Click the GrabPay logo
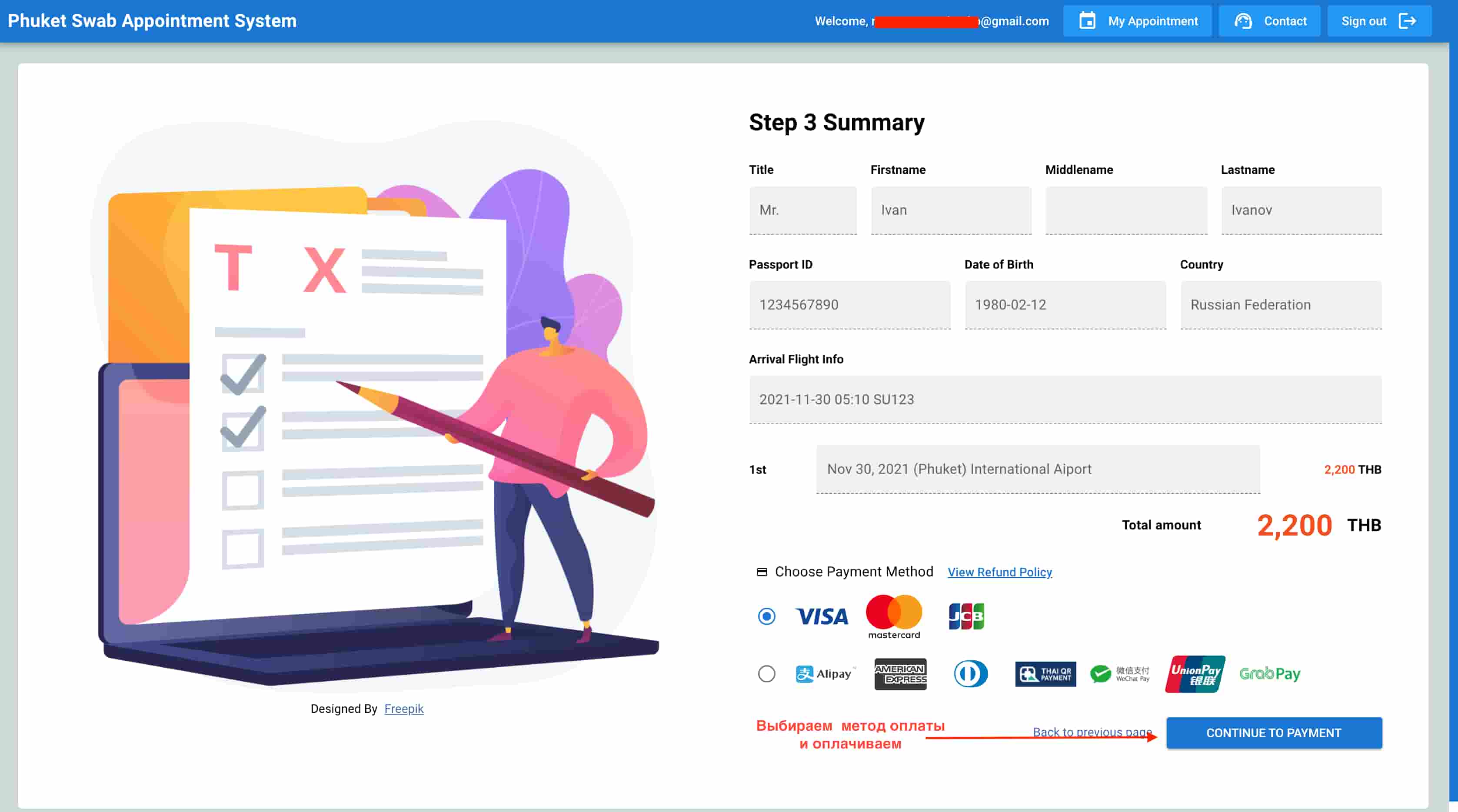The image size is (1458, 812). (1269, 673)
